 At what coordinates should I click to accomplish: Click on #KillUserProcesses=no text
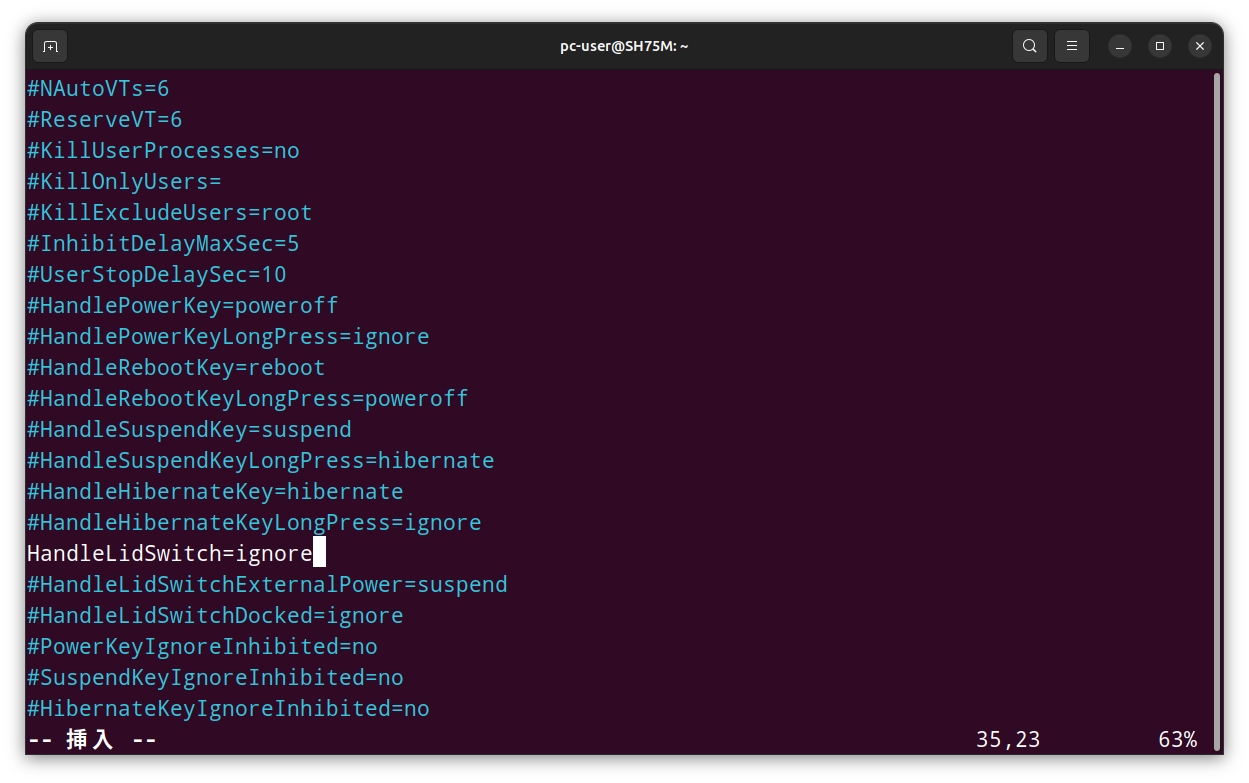[163, 151]
